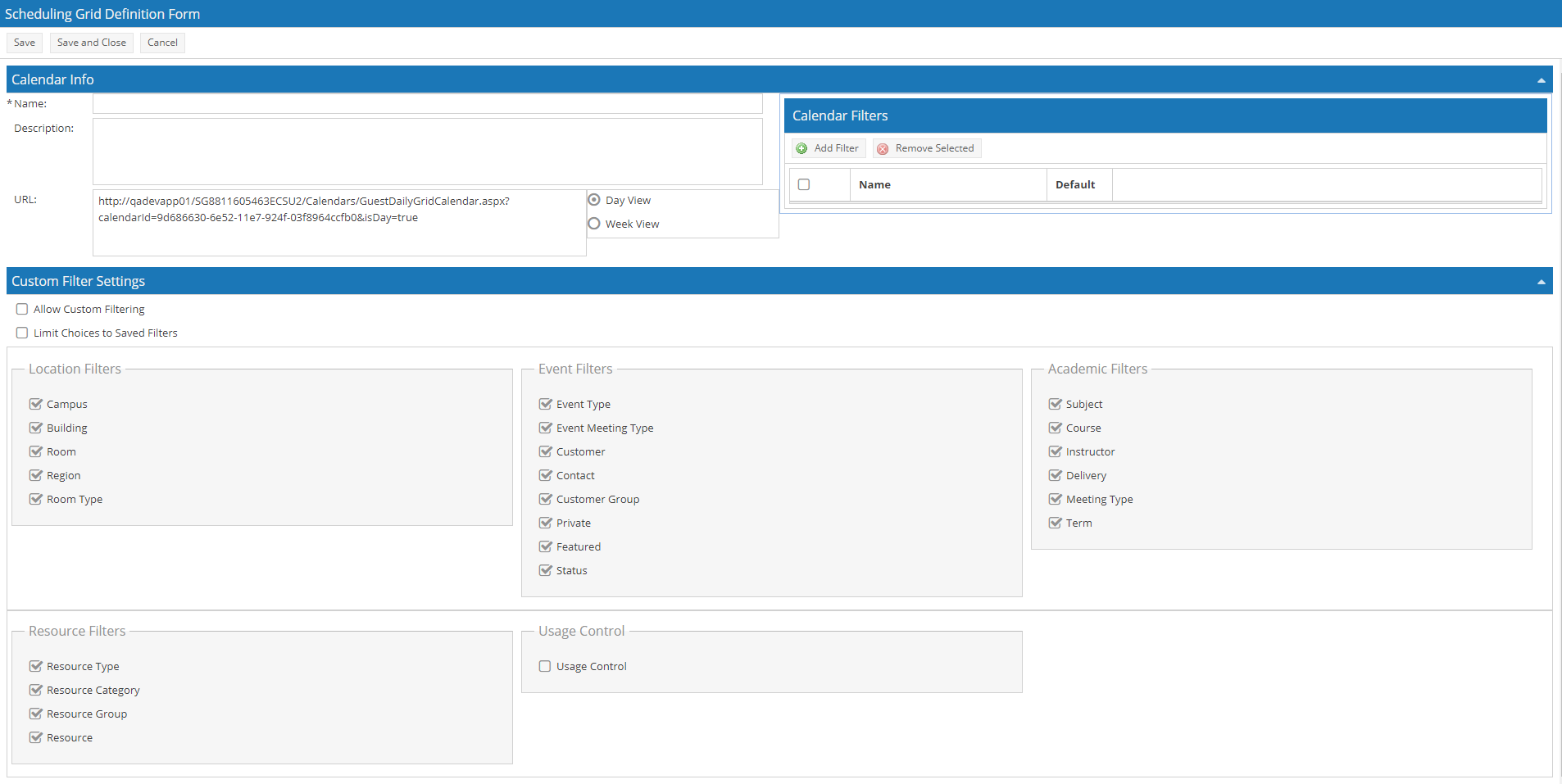This screenshot has height=784, width=1562.
Task: Uncheck the Building location filter
Action: 36,428
